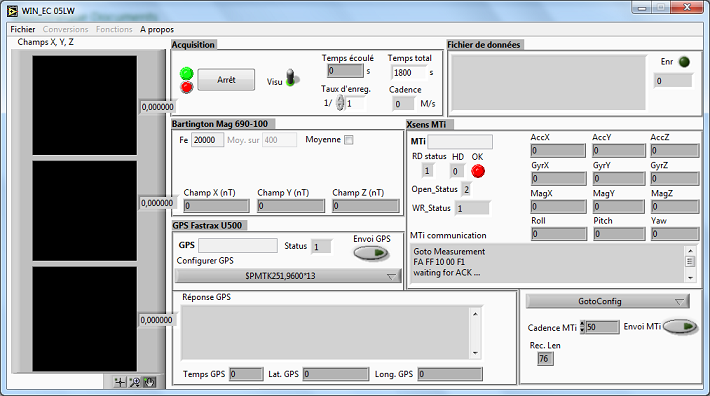Viewport: 710px width, 396px height.
Task: Open the GotoConfig command dropdown
Action: click(x=608, y=301)
